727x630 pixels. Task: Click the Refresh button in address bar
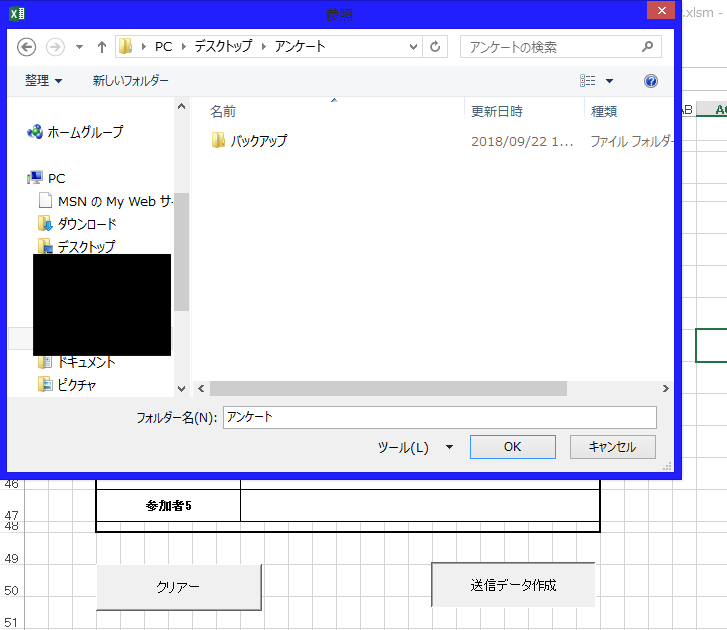tap(435, 47)
